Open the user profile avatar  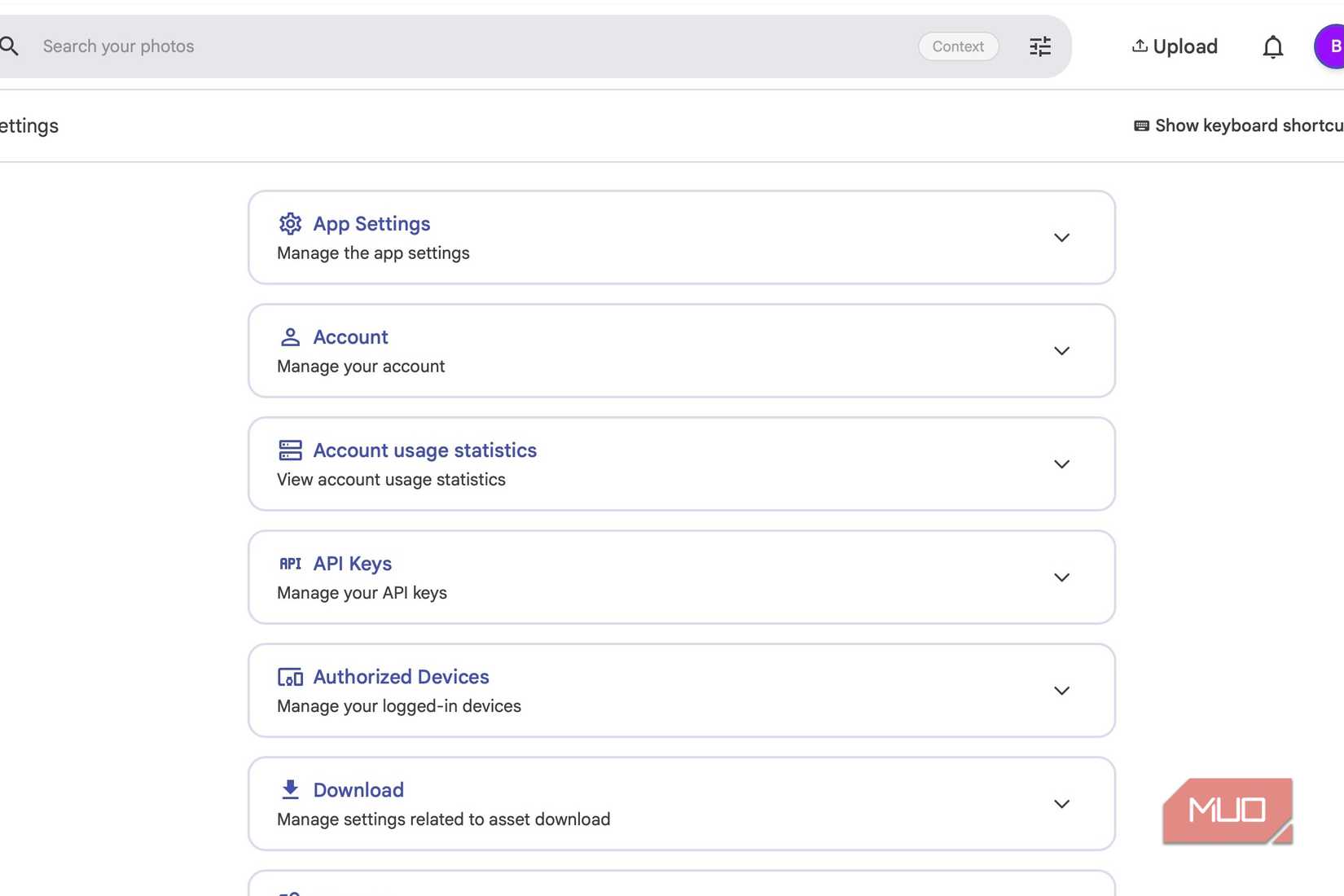[x=1330, y=46]
